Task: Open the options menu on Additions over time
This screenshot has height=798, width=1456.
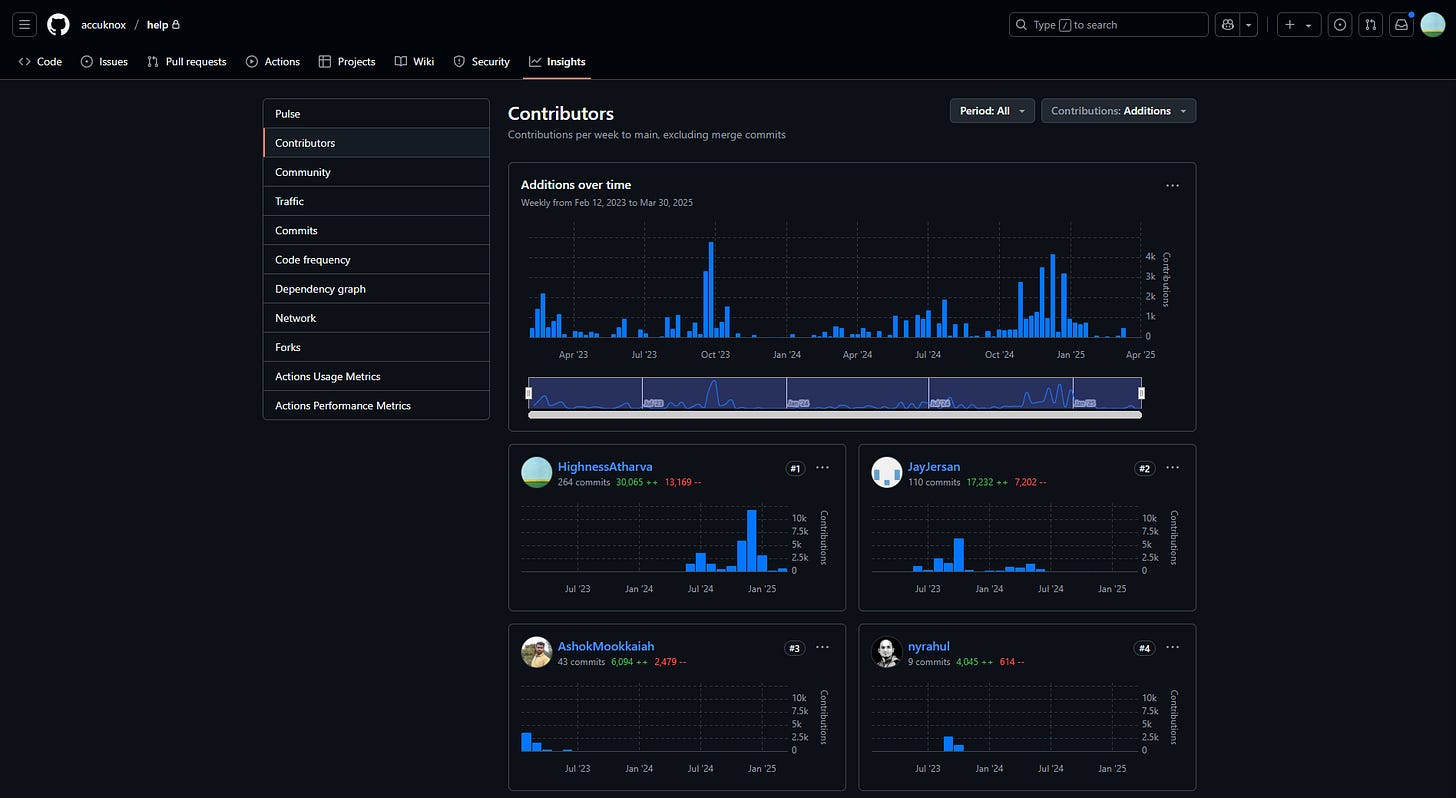Action: [x=1173, y=185]
